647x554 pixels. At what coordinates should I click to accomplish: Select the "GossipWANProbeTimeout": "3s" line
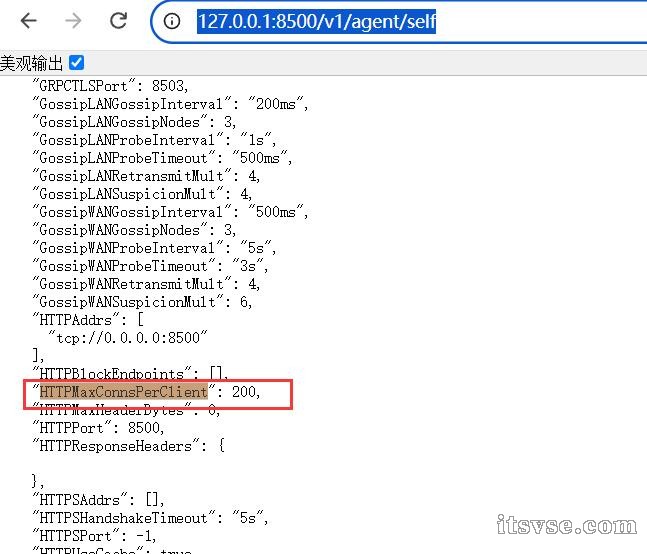151,266
